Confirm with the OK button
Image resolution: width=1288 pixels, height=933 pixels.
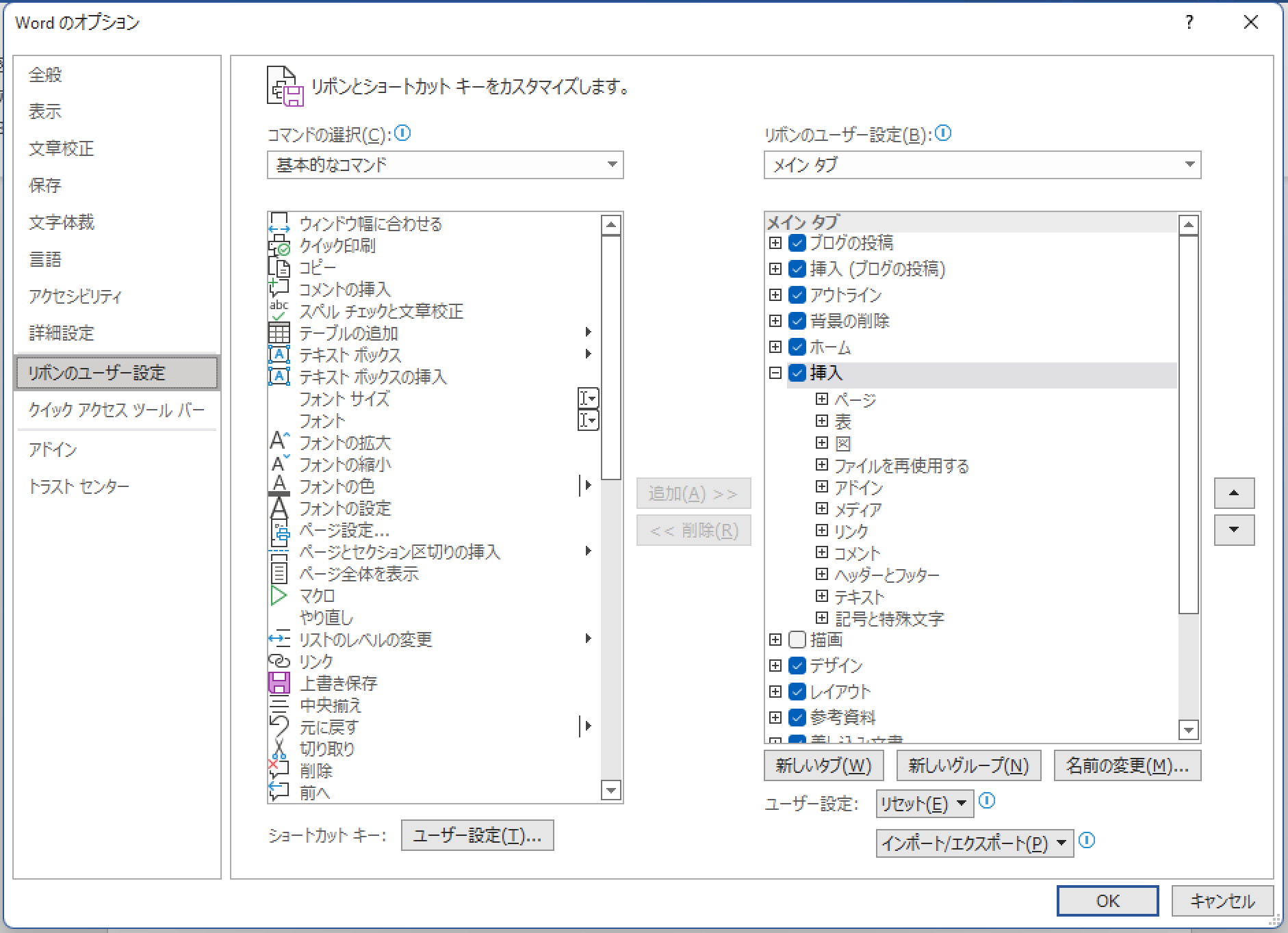click(x=1107, y=901)
